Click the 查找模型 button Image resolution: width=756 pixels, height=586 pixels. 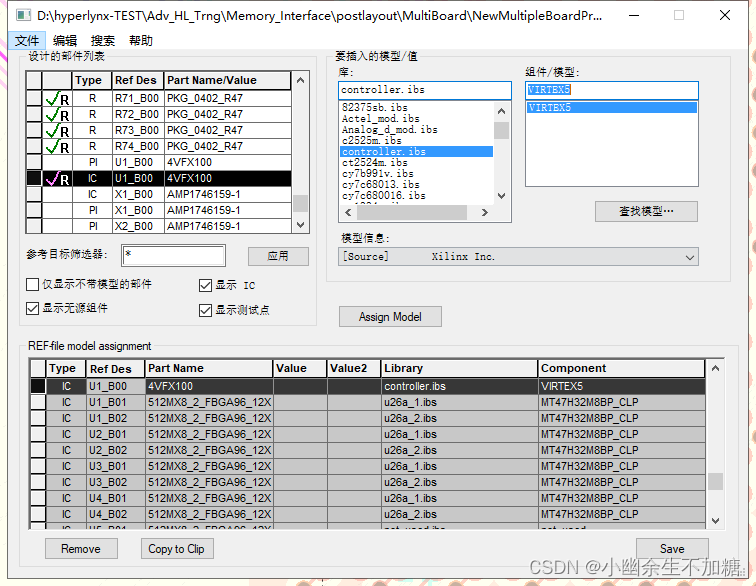646,211
